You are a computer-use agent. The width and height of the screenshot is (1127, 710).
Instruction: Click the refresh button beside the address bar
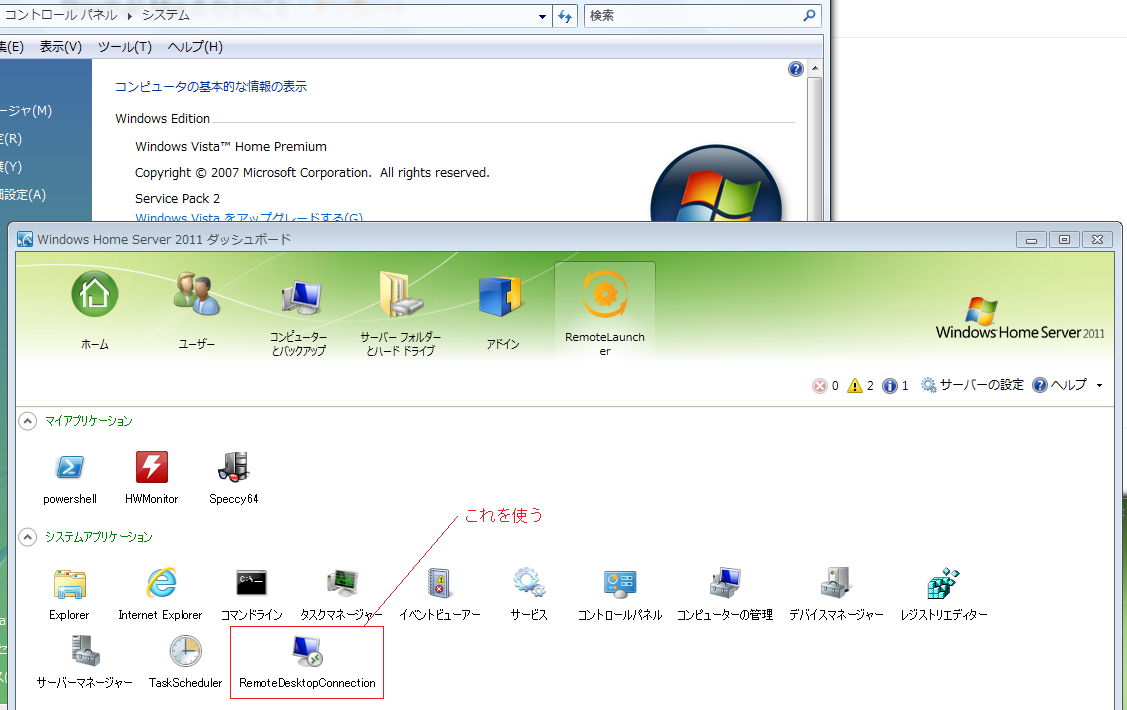pos(565,16)
